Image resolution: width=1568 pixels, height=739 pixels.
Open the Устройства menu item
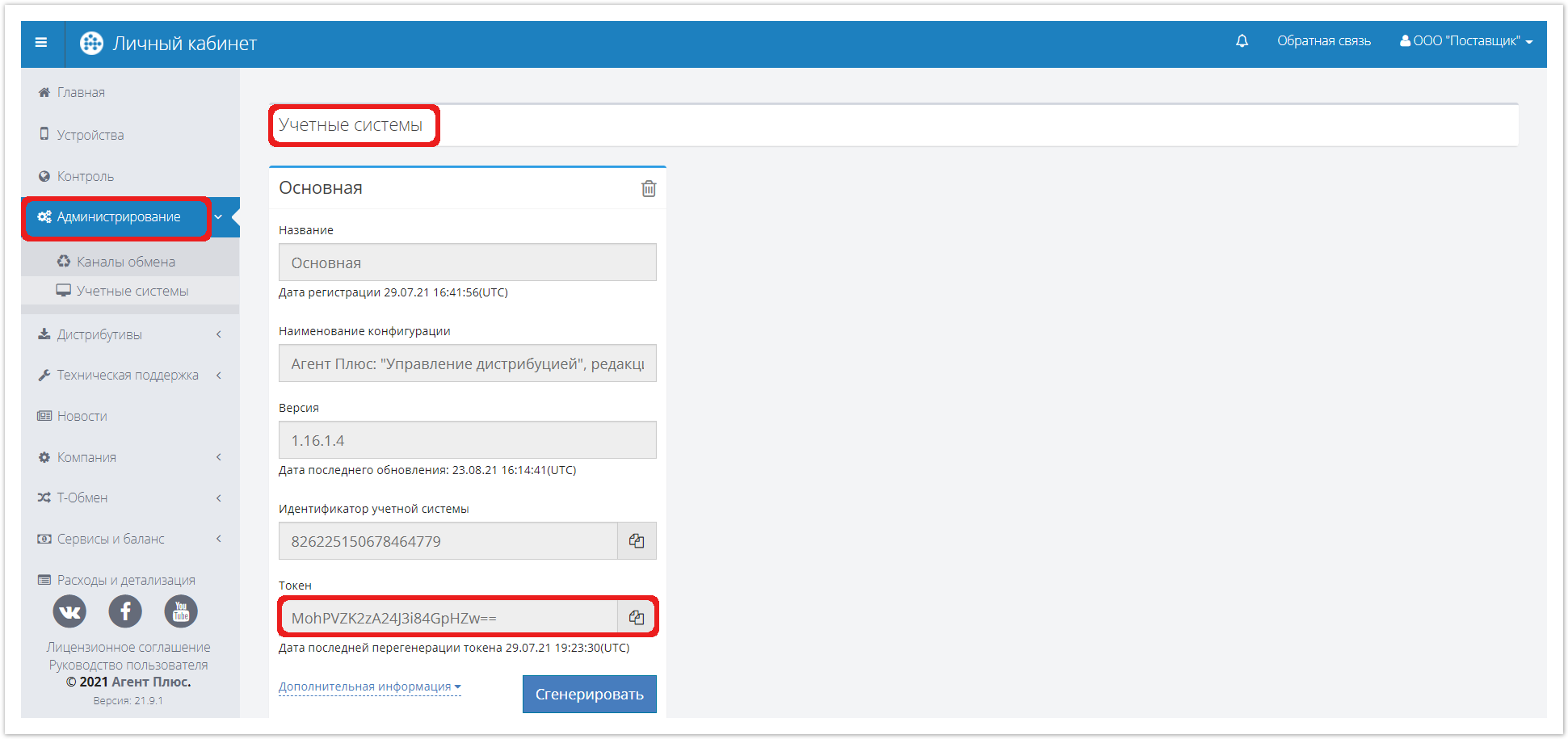point(90,135)
